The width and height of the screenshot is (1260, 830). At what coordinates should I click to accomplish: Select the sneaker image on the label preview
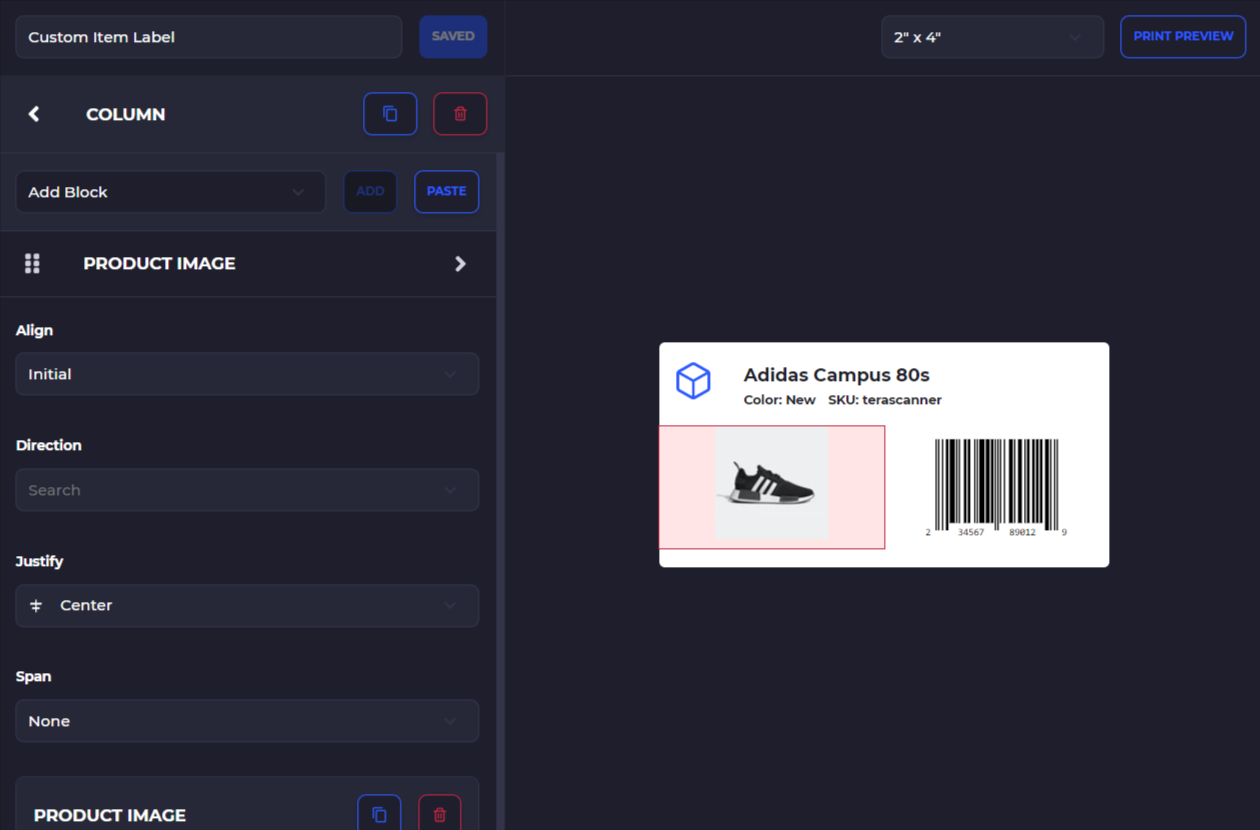pyautogui.click(x=771, y=487)
